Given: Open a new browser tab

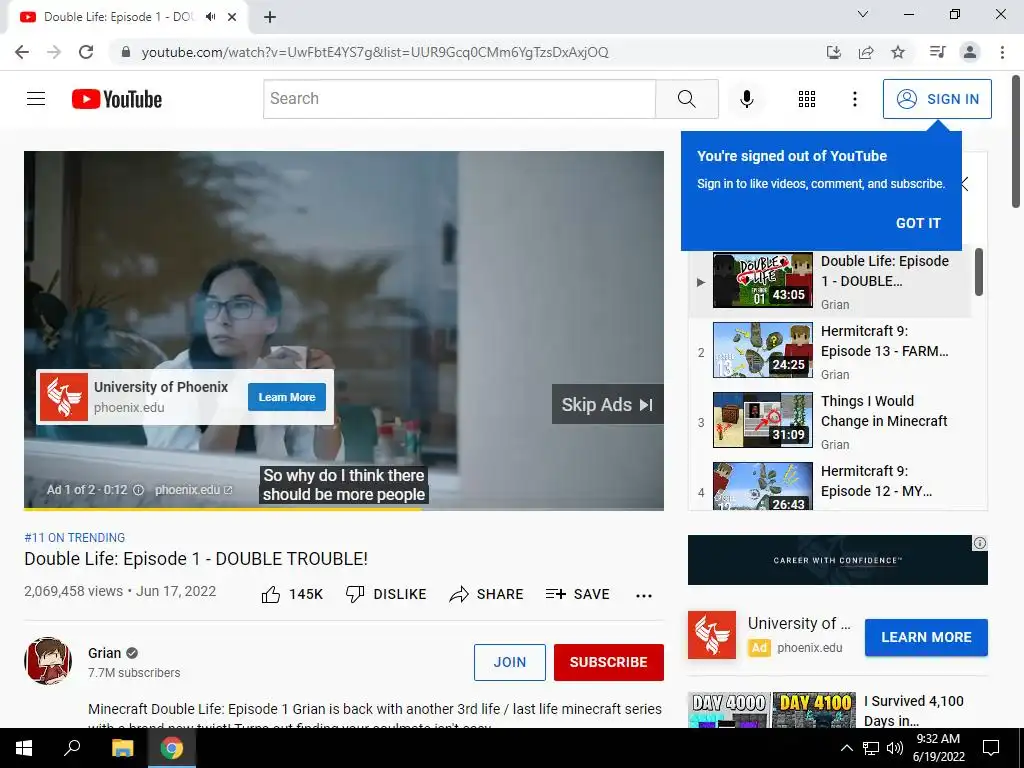Looking at the screenshot, I should coord(270,17).
